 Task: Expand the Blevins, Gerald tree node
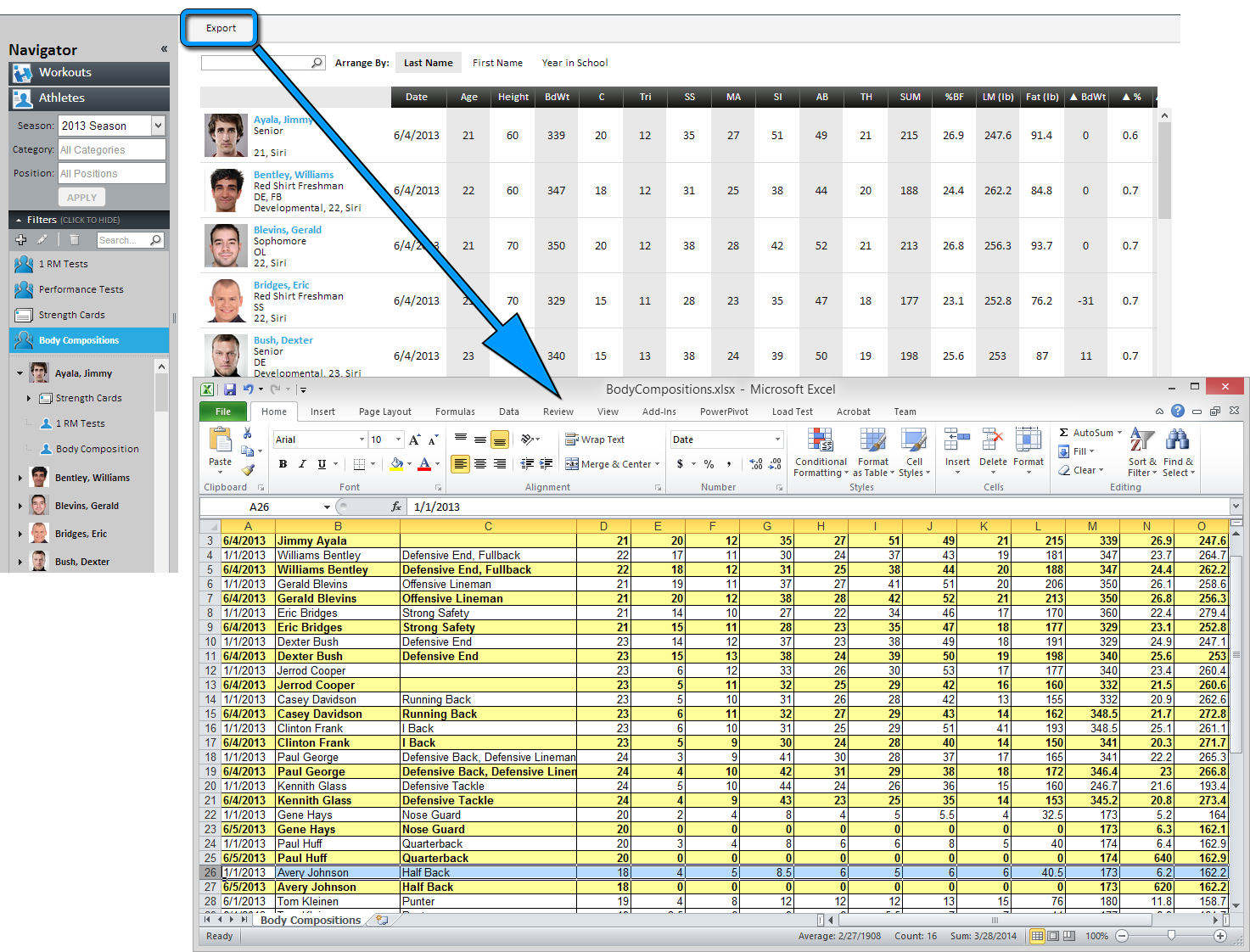coord(20,506)
